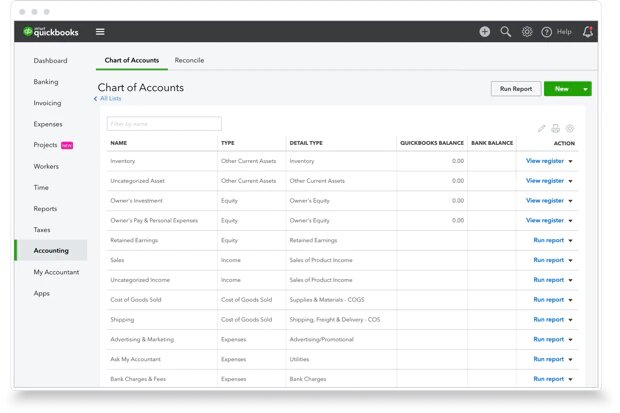Open Projects in the sidebar
Viewport: 620px width, 413px height.
[45, 145]
